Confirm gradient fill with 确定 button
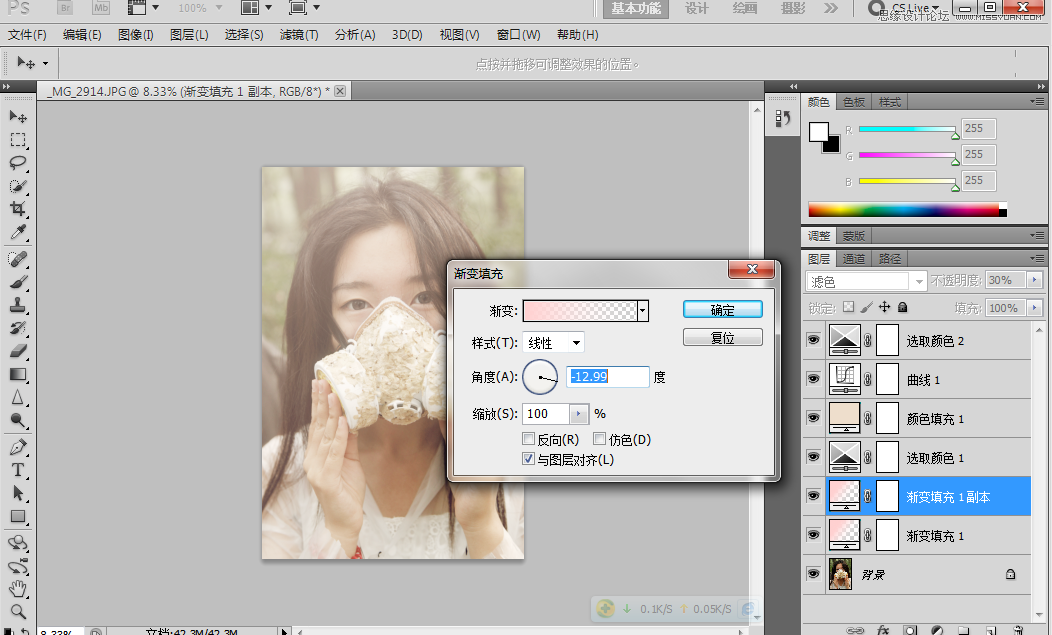Screen dimensions: 1052x635 tap(723, 309)
